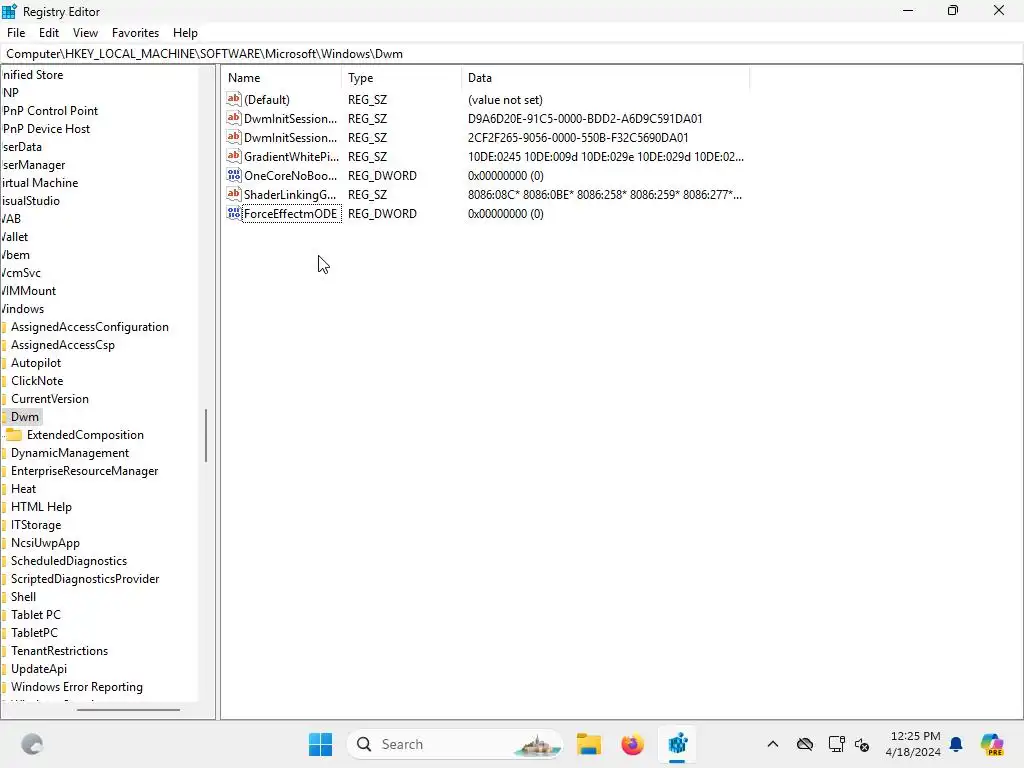This screenshot has height=768, width=1024.
Task: Select the (Default) value name
Action: [266, 100]
